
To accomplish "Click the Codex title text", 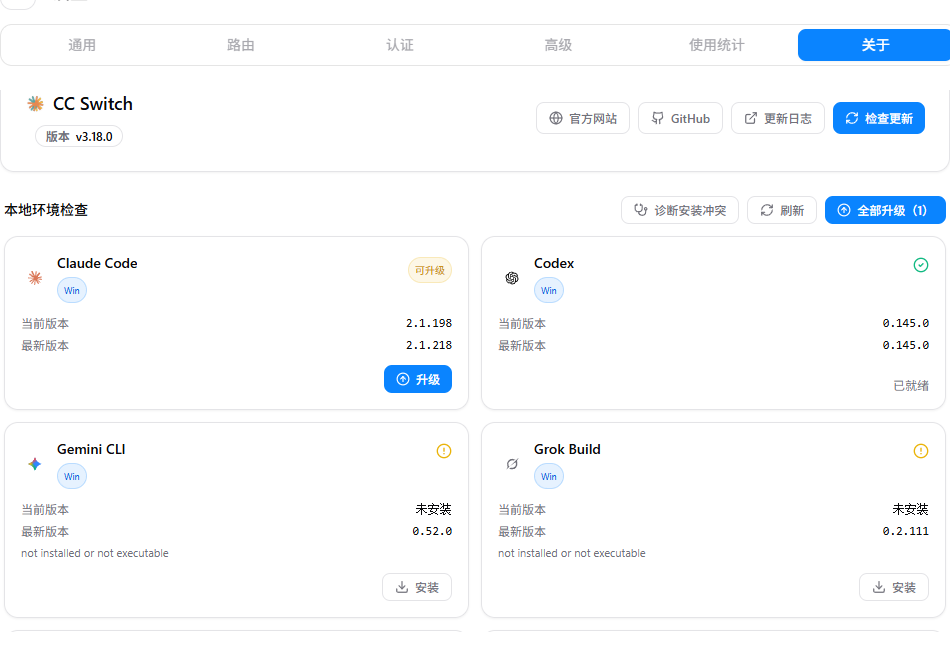I will 554,263.
